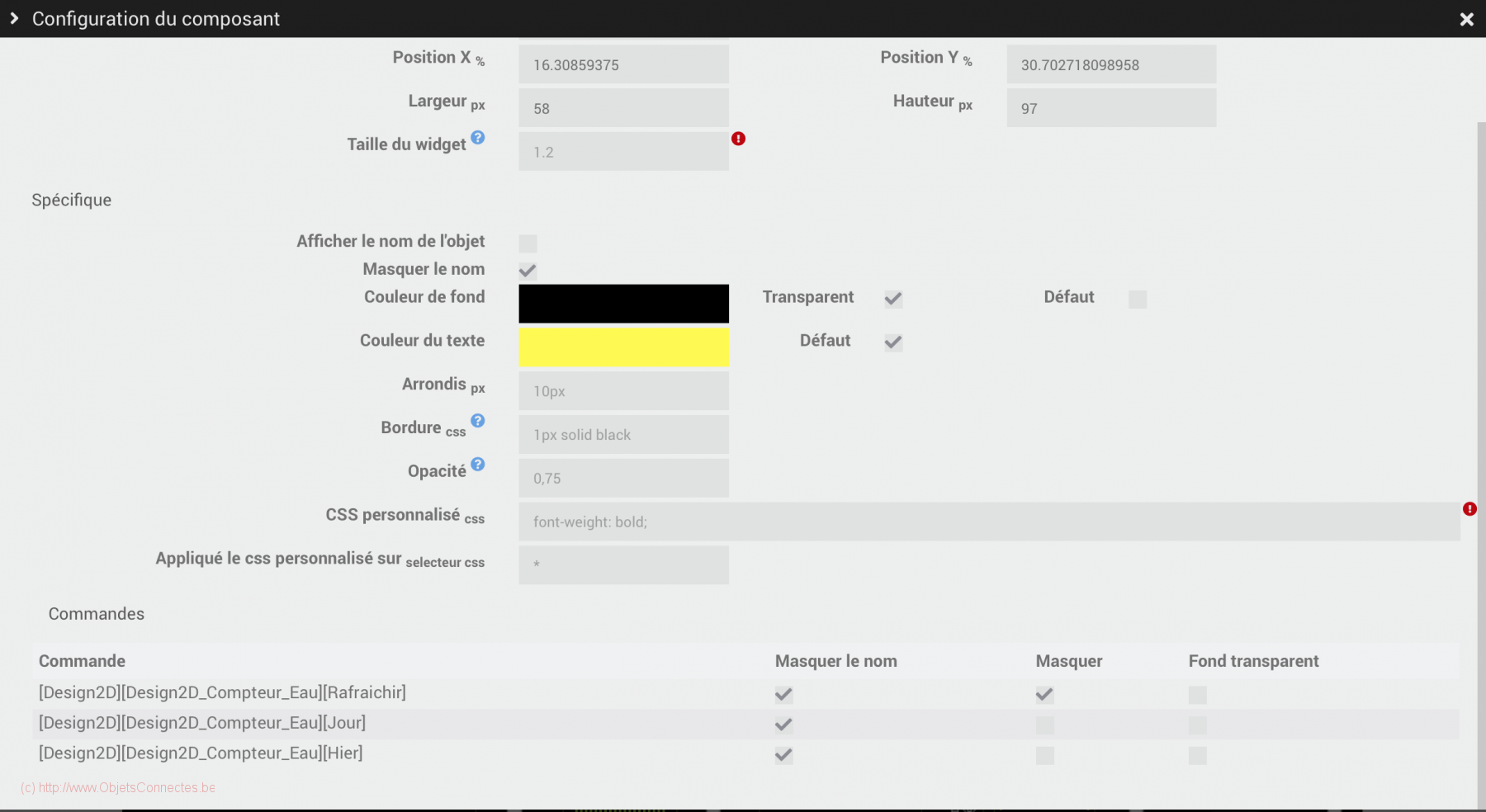Viewport: 1486px width, 812px height.
Task: Select the Design2D_Compteur_Eau Rafraichir command row
Action: coord(745,694)
